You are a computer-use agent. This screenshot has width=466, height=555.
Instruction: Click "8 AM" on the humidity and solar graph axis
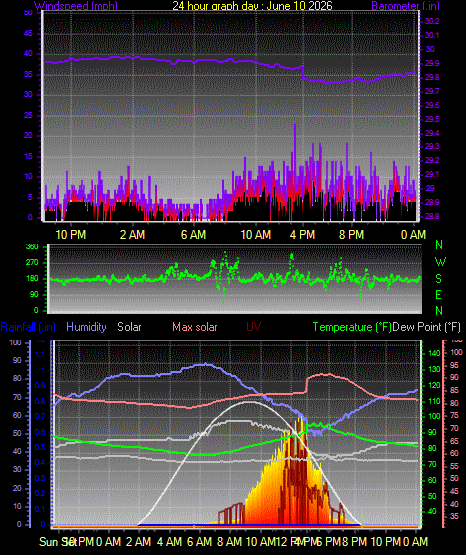229,542
